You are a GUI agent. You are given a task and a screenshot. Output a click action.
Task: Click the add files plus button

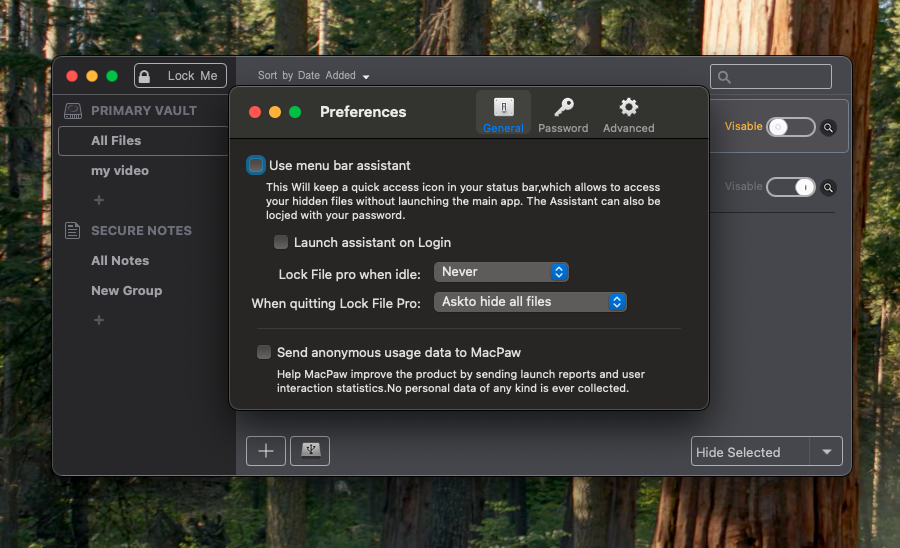(x=266, y=451)
